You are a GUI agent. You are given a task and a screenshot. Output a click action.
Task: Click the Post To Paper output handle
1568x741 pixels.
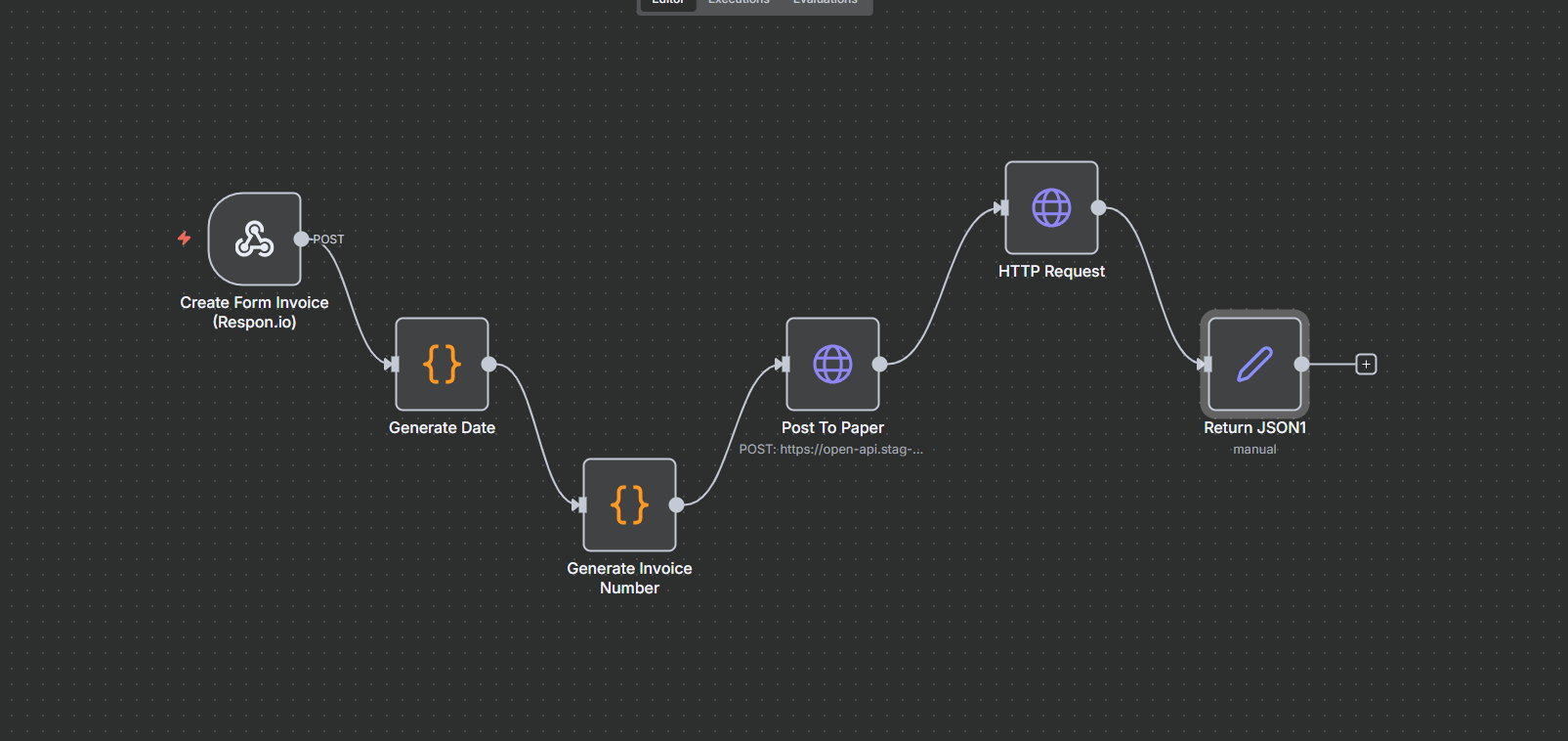[879, 365]
